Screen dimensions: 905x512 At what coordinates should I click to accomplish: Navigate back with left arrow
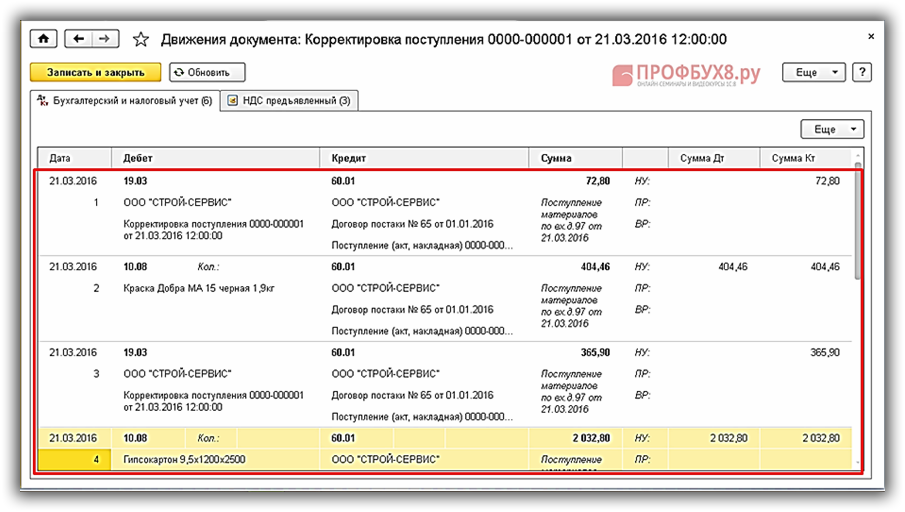78,39
